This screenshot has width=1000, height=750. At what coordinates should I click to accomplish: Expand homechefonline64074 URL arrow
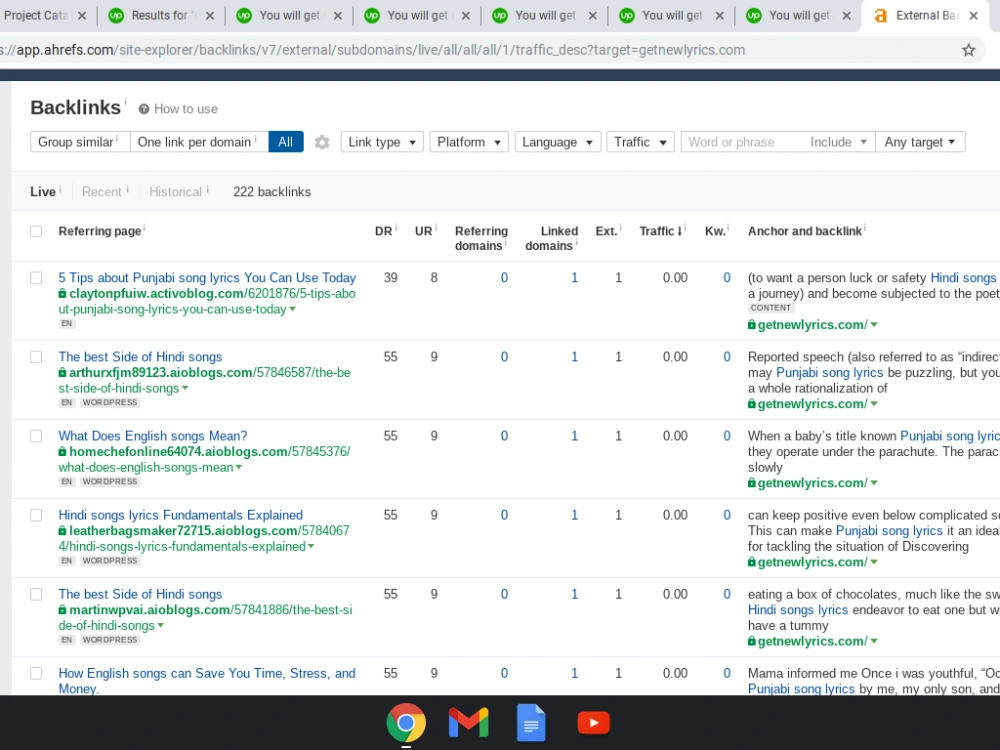click(x=239, y=467)
